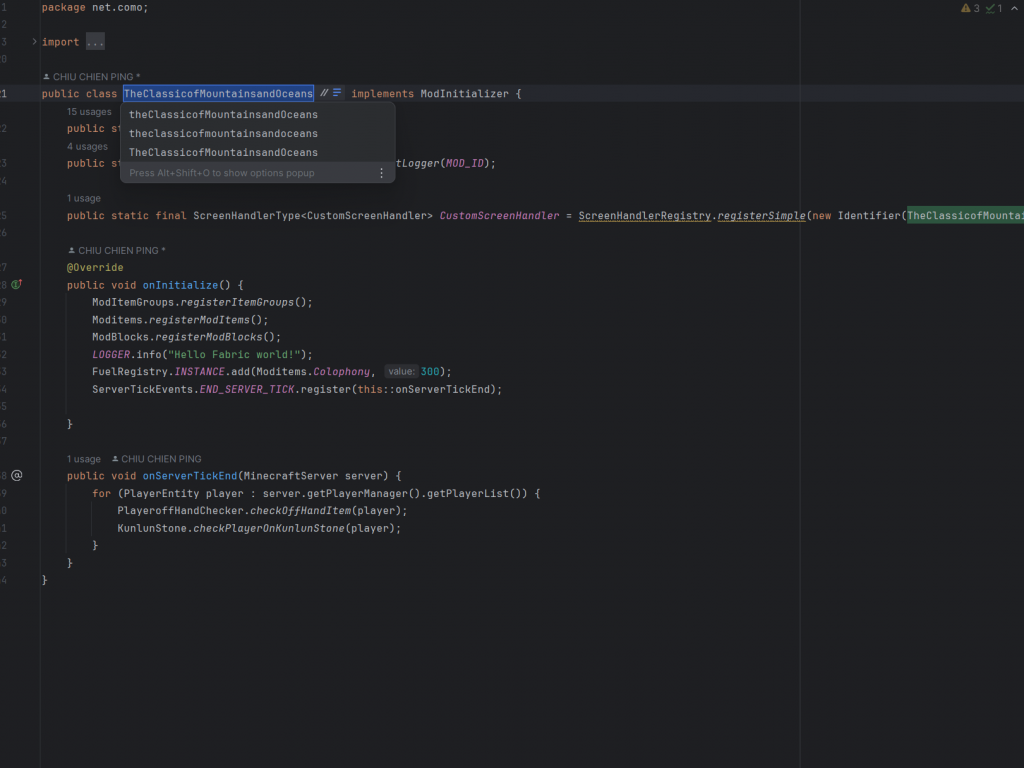Click the @ gutter icon at onServerTickEnd

(17, 475)
